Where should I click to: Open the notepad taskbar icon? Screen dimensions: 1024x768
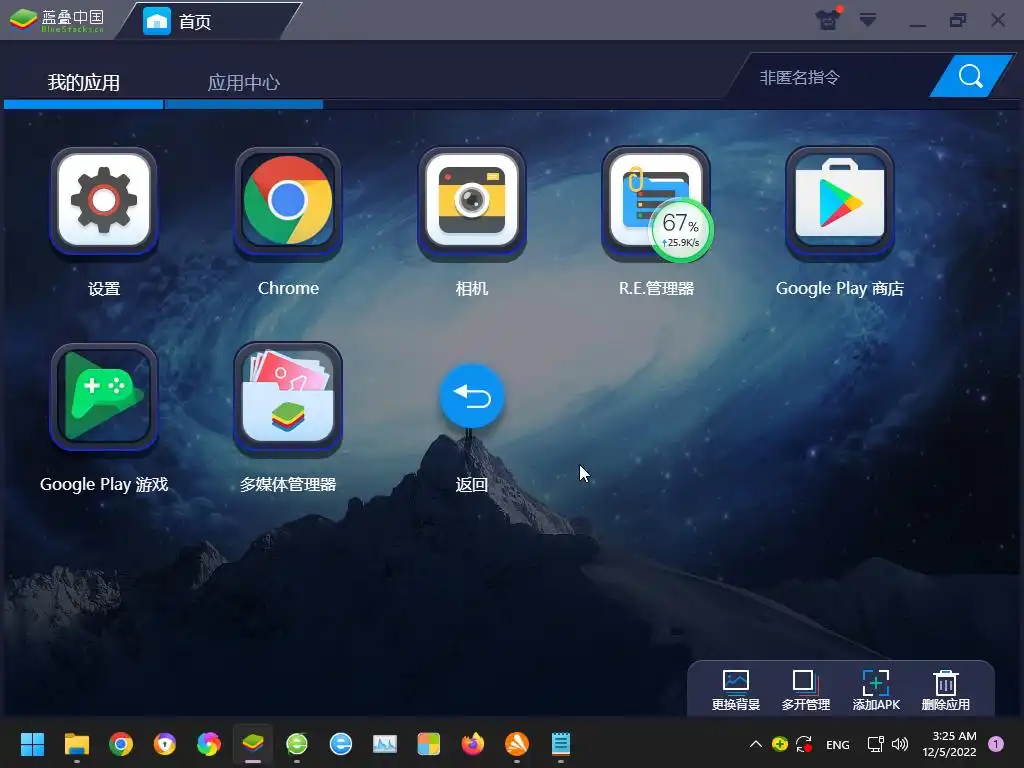click(561, 744)
